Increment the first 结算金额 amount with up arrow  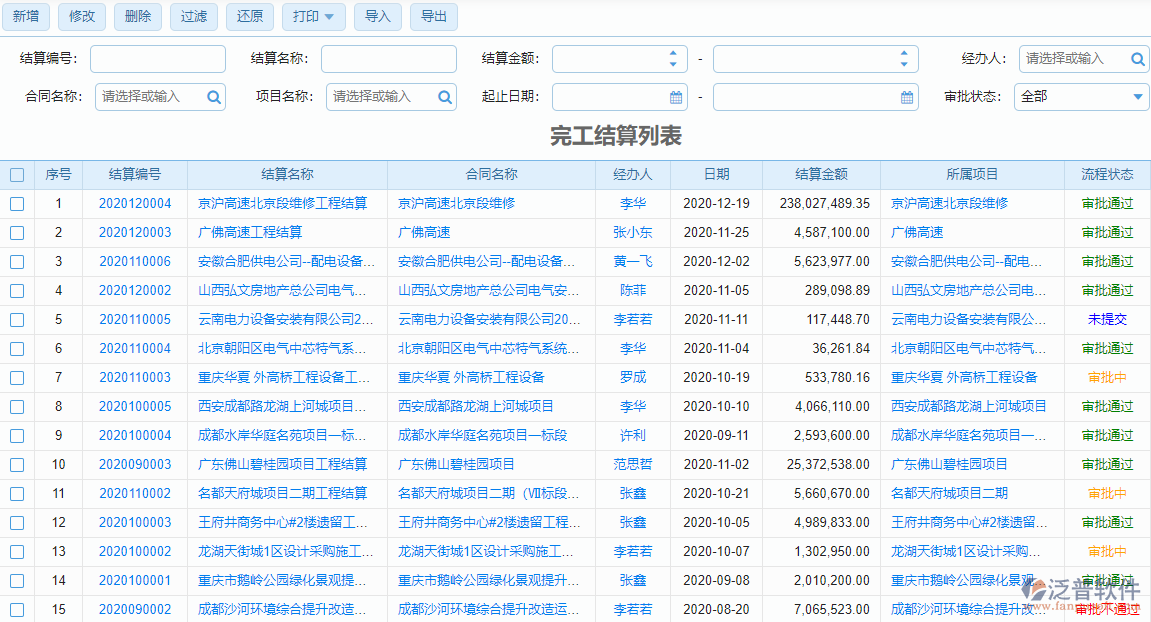[674, 53]
